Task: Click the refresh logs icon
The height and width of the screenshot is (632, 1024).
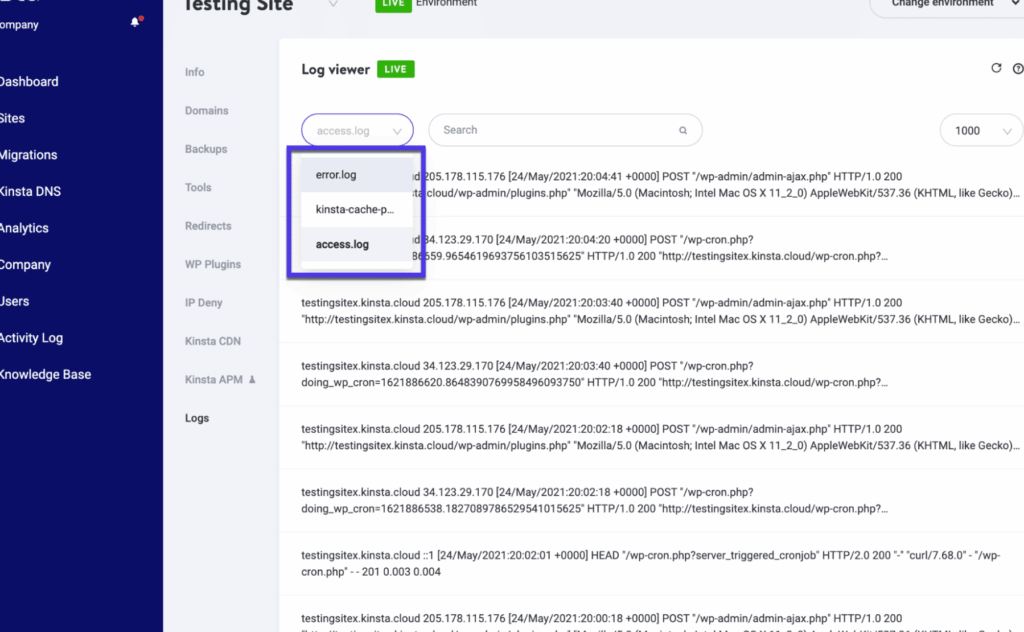Action: click(995, 69)
